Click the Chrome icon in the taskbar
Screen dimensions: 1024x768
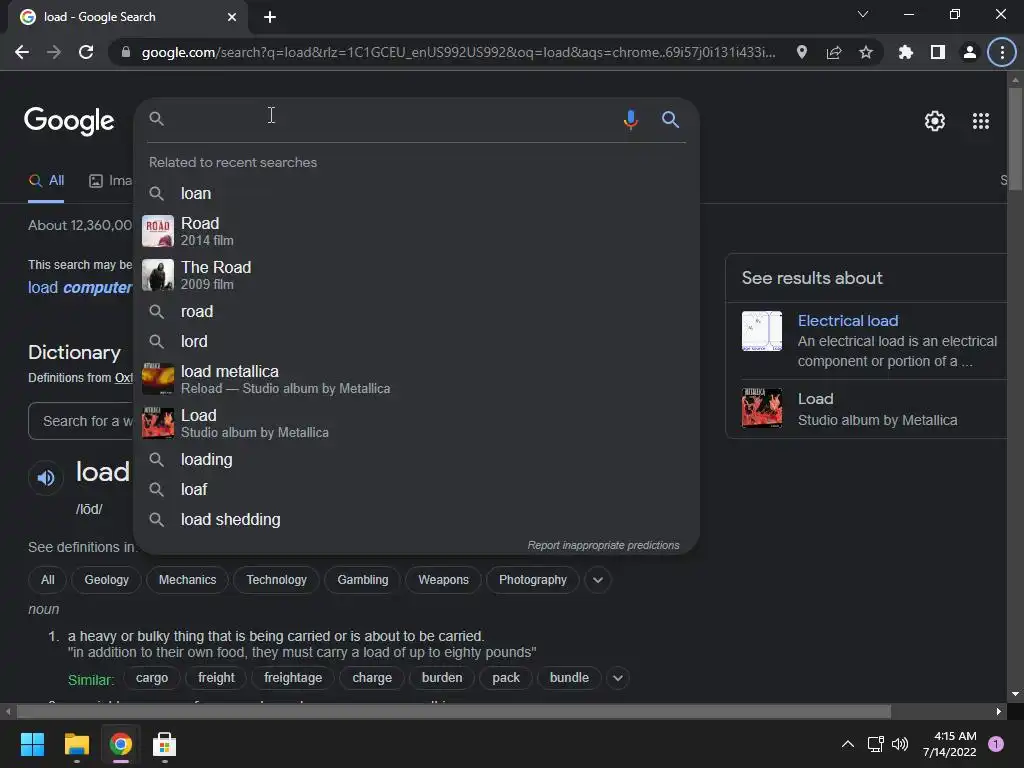(121, 744)
